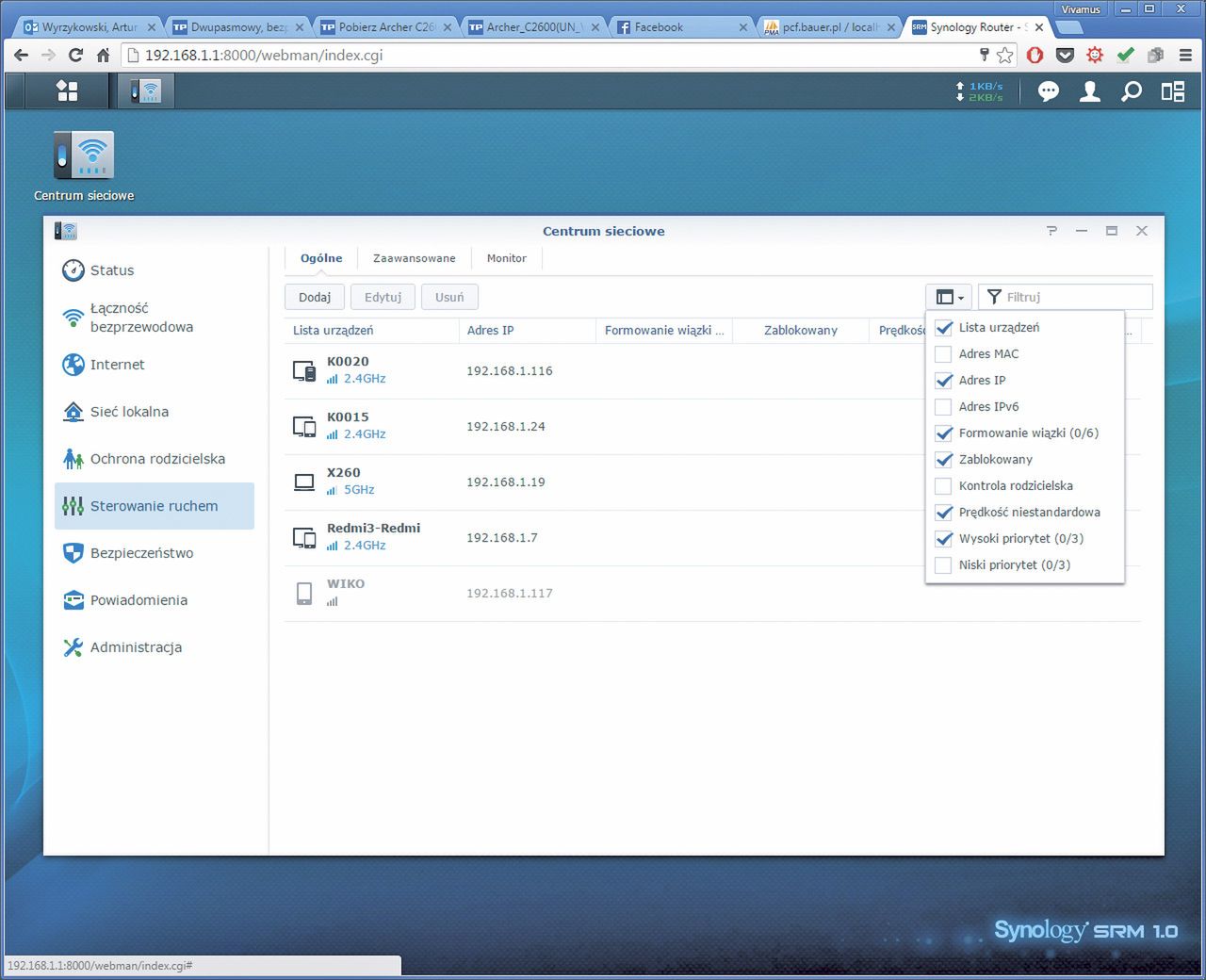
Task: Open Łączność bezprzewodowa section
Action: pos(155,318)
